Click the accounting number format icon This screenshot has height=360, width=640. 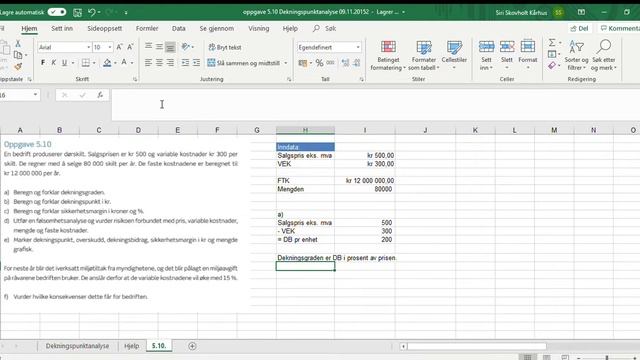pyautogui.click(x=302, y=63)
